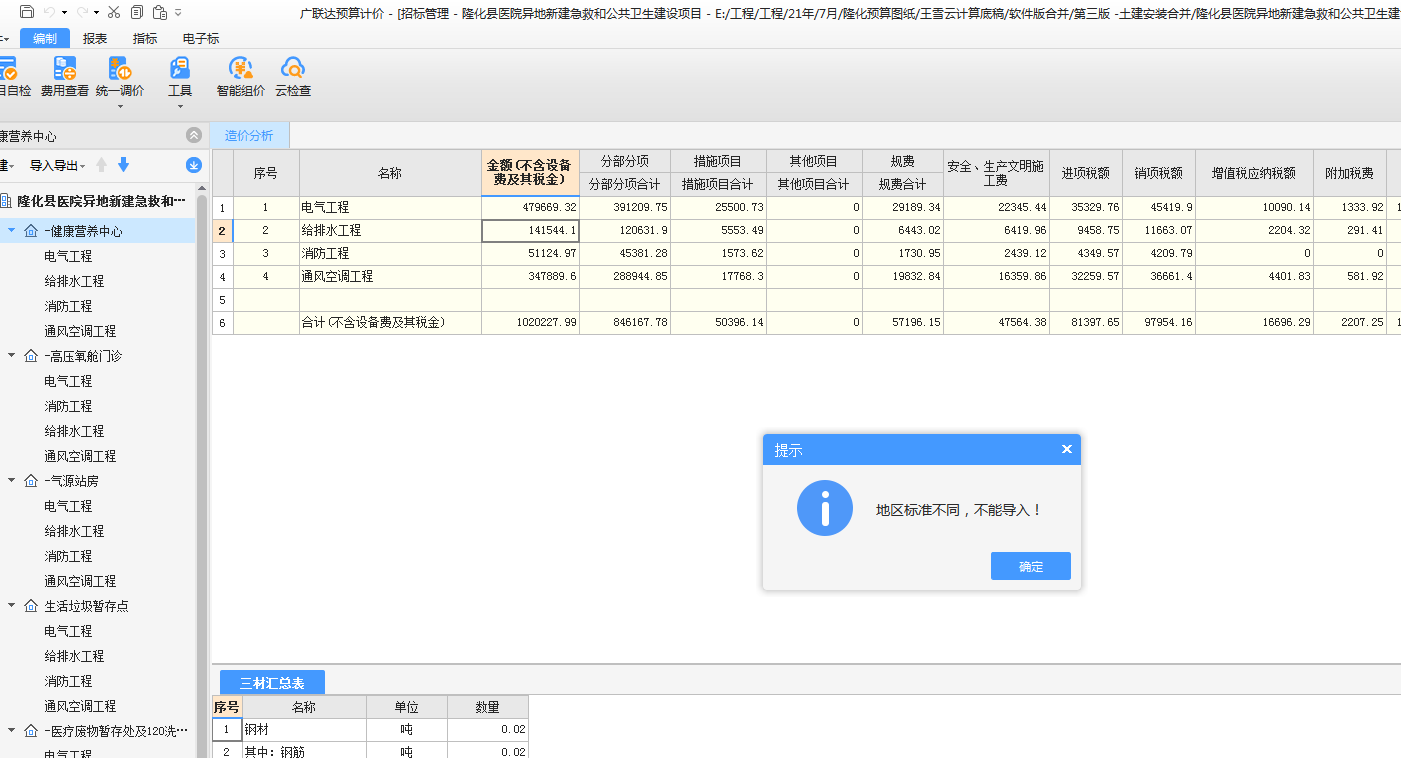Image resolution: width=1401 pixels, height=758 pixels.
Task: Click the 项目自检 self-check icon
Action: click(x=8, y=68)
